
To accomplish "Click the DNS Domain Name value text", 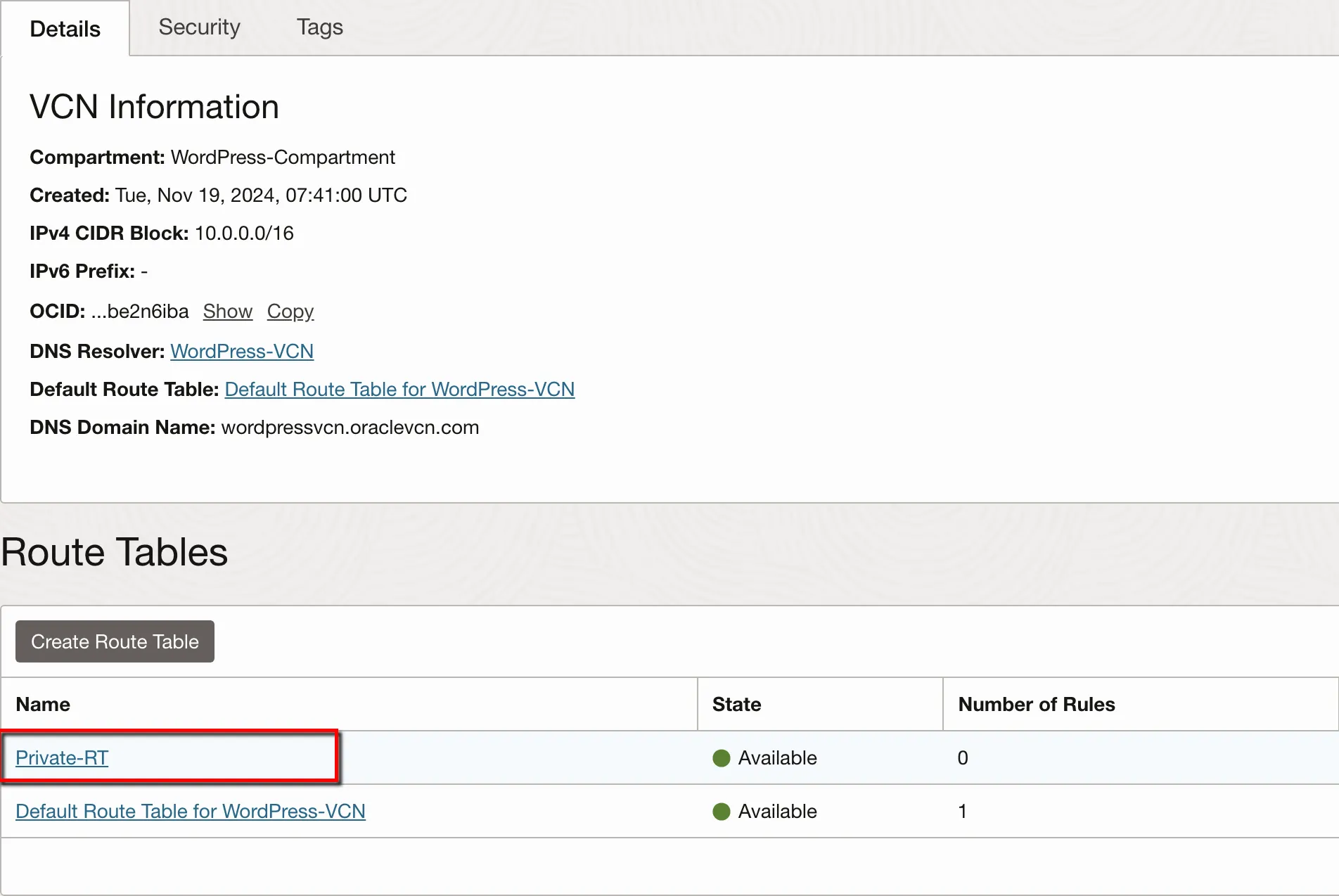I will 350,428.
